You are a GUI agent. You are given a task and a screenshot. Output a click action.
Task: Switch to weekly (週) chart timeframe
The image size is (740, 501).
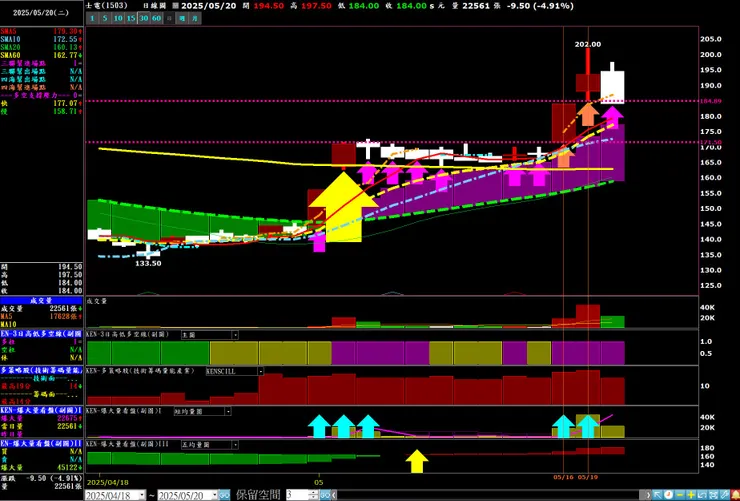182,18
